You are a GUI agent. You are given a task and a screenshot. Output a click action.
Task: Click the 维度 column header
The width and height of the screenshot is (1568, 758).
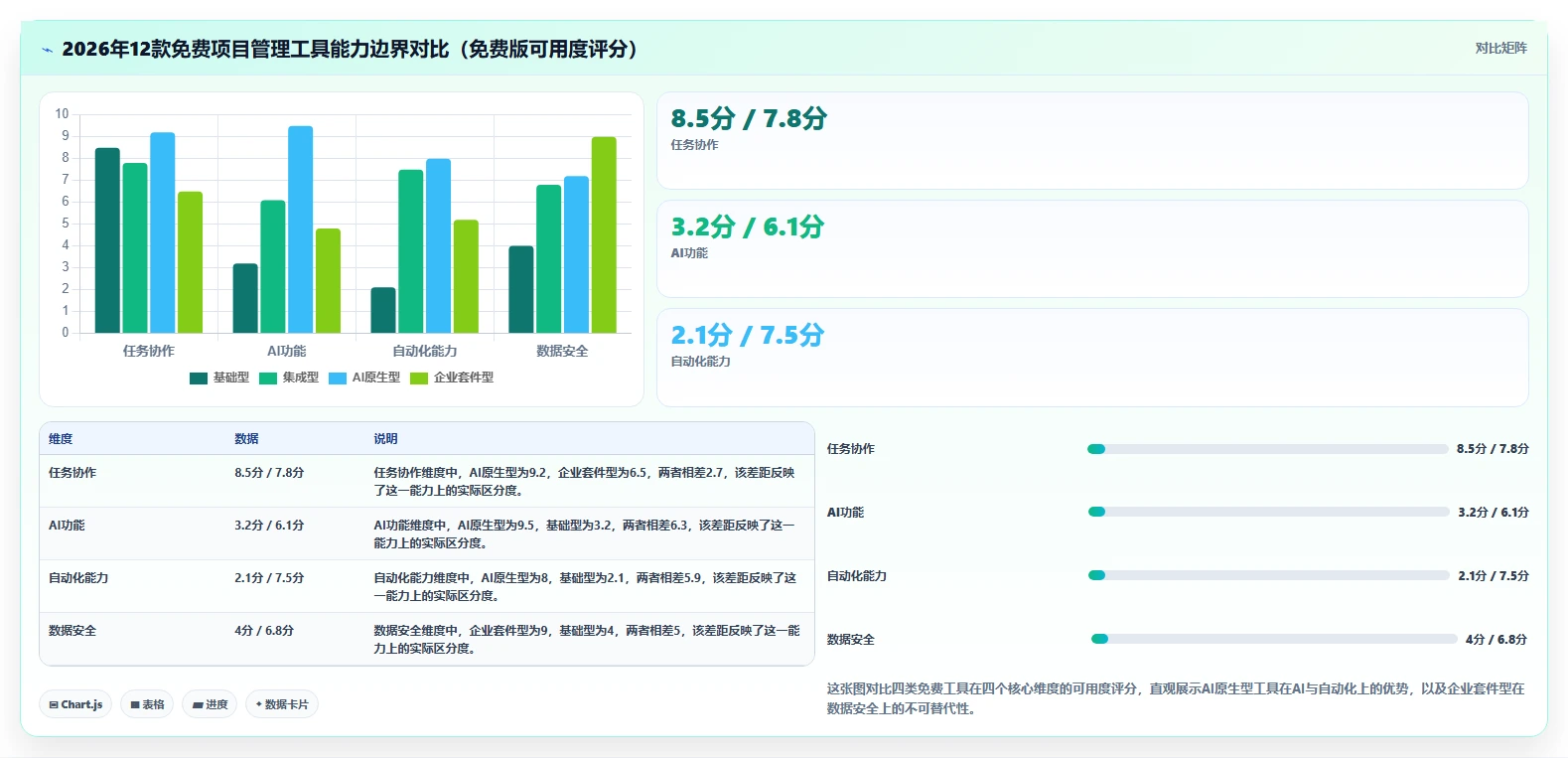[61, 438]
